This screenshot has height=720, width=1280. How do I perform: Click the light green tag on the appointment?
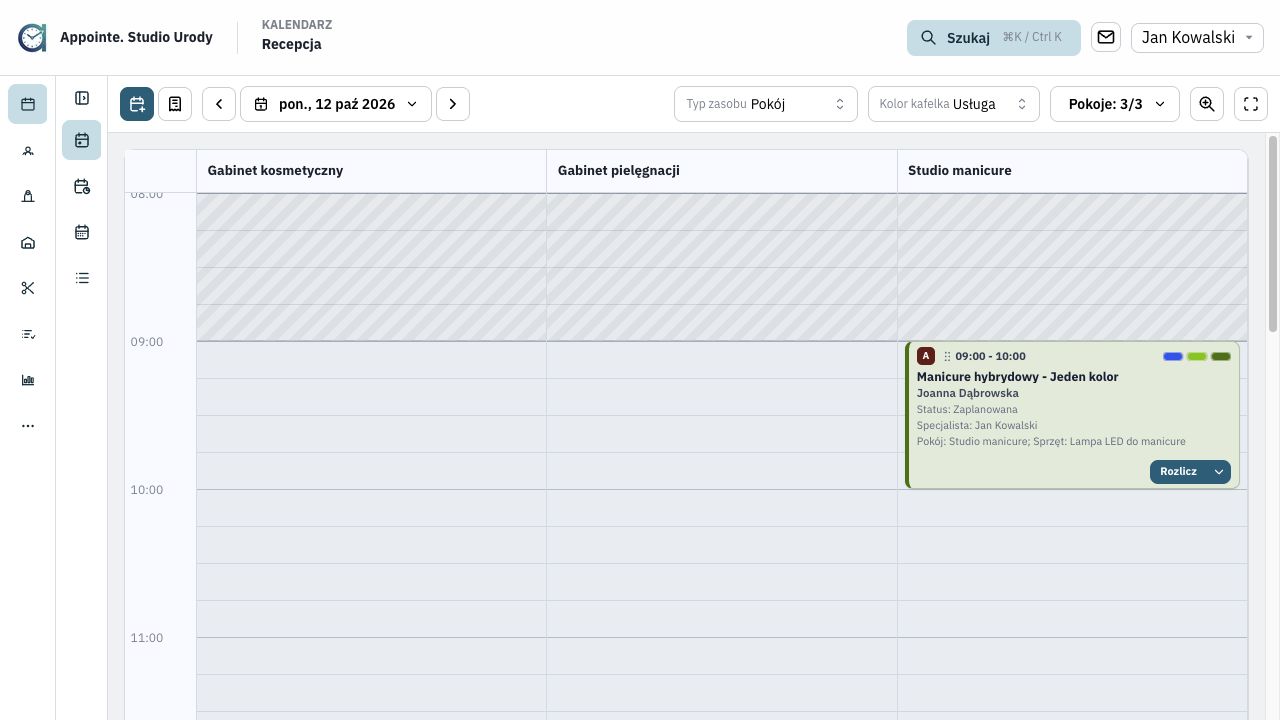[1197, 357]
